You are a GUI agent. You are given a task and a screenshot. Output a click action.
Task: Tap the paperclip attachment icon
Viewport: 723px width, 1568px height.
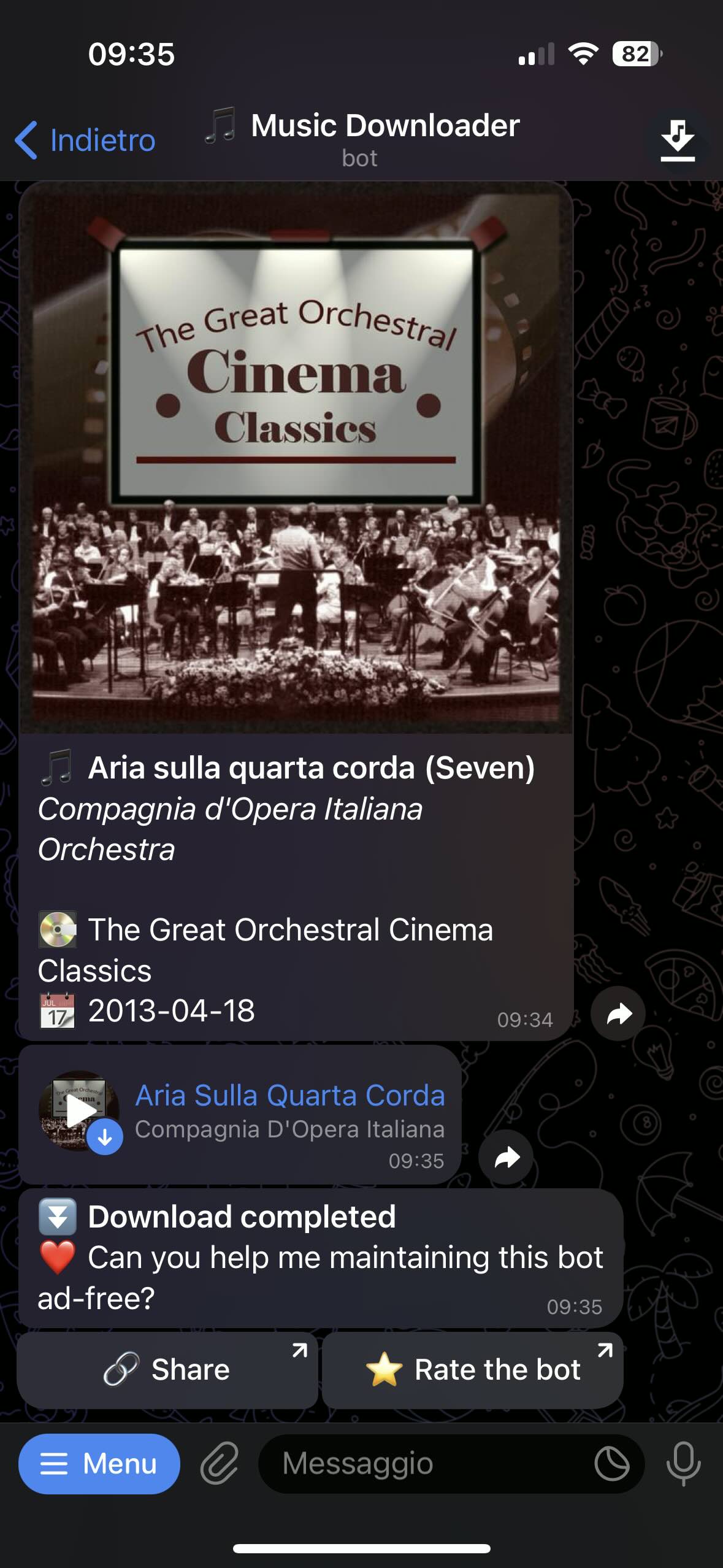coord(219,1464)
